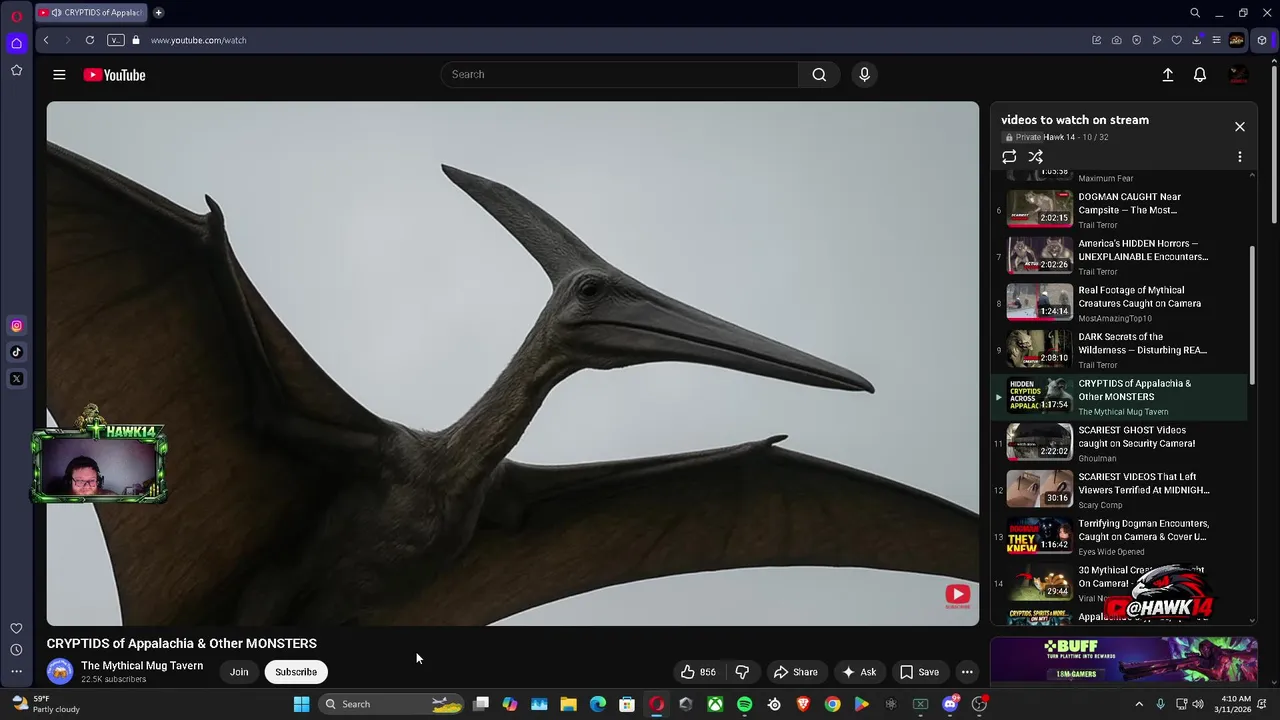Subscribe to The Mythical Mug Tavern
1280x720 pixels.
click(x=296, y=672)
